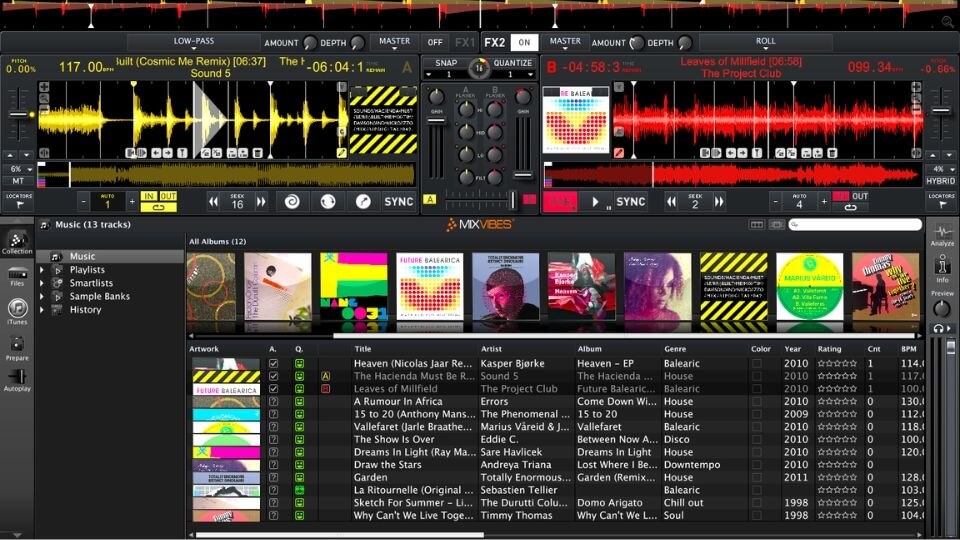Image resolution: width=960 pixels, height=540 pixels.
Task: Click deck A yellow pencil edit icon
Action: tap(342, 152)
